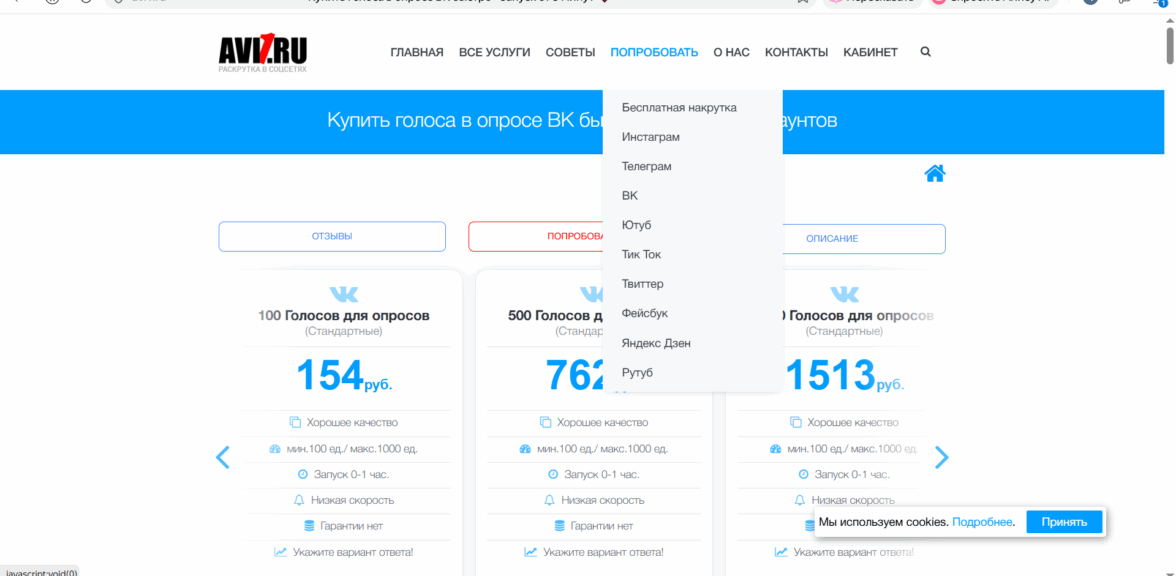Show next cards with right arrow

pyautogui.click(x=942, y=458)
